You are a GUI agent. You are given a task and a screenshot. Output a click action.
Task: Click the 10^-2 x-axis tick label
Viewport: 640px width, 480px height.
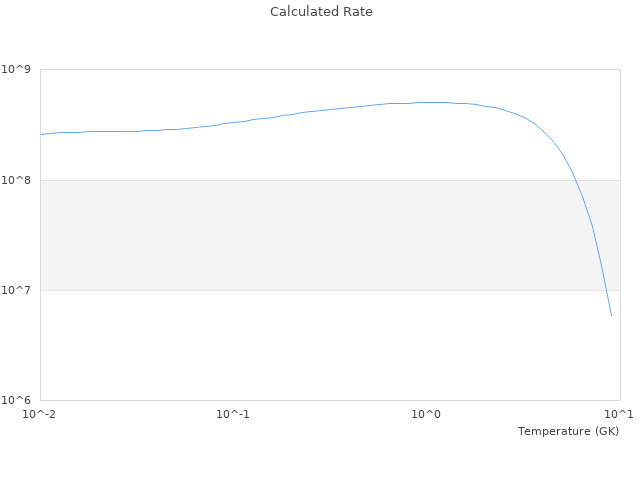40,414
